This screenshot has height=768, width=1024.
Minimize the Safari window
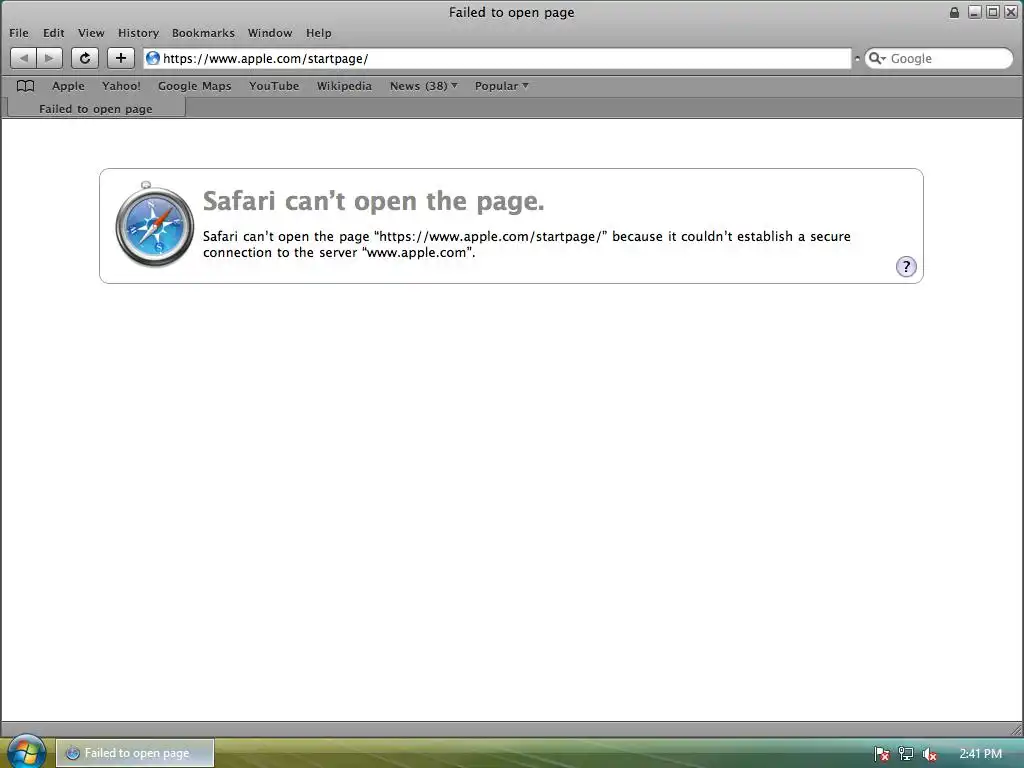click(974, 12)
